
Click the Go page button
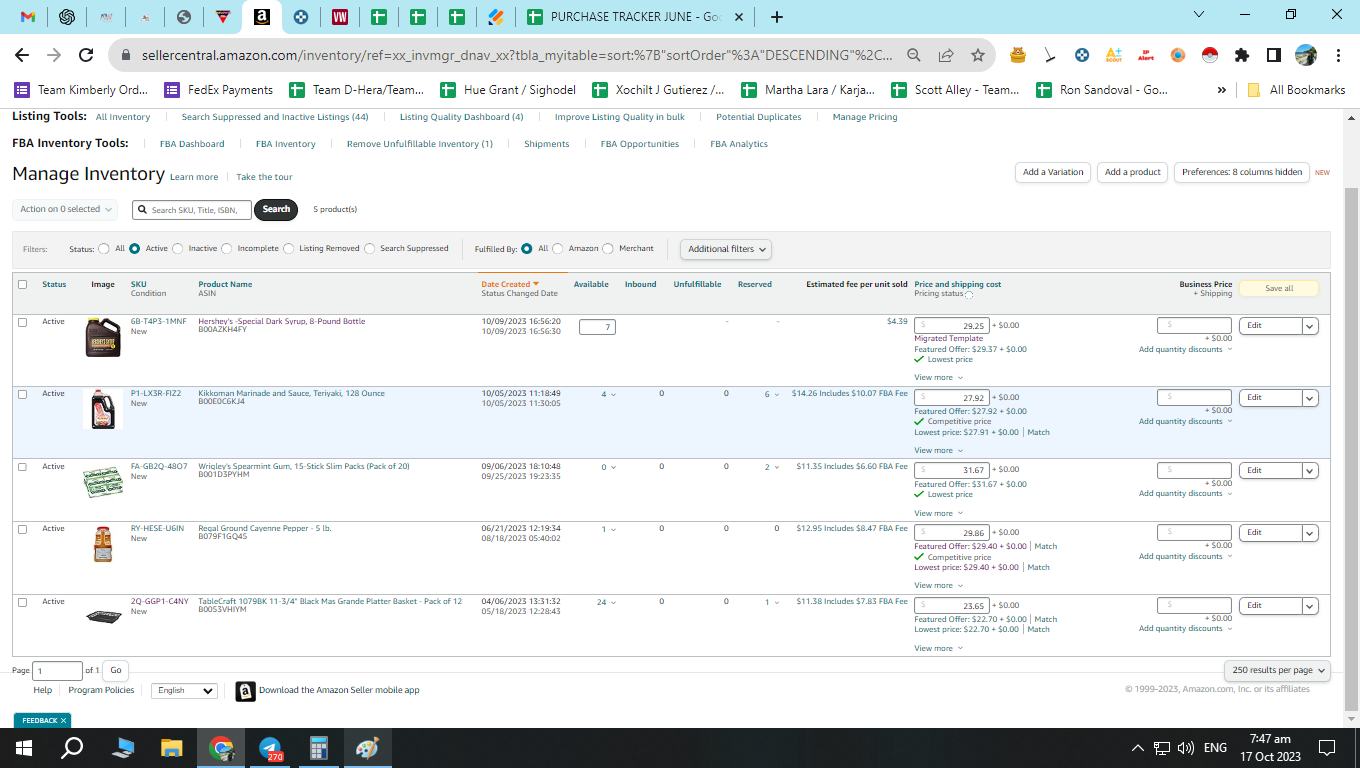pos(116,671)
